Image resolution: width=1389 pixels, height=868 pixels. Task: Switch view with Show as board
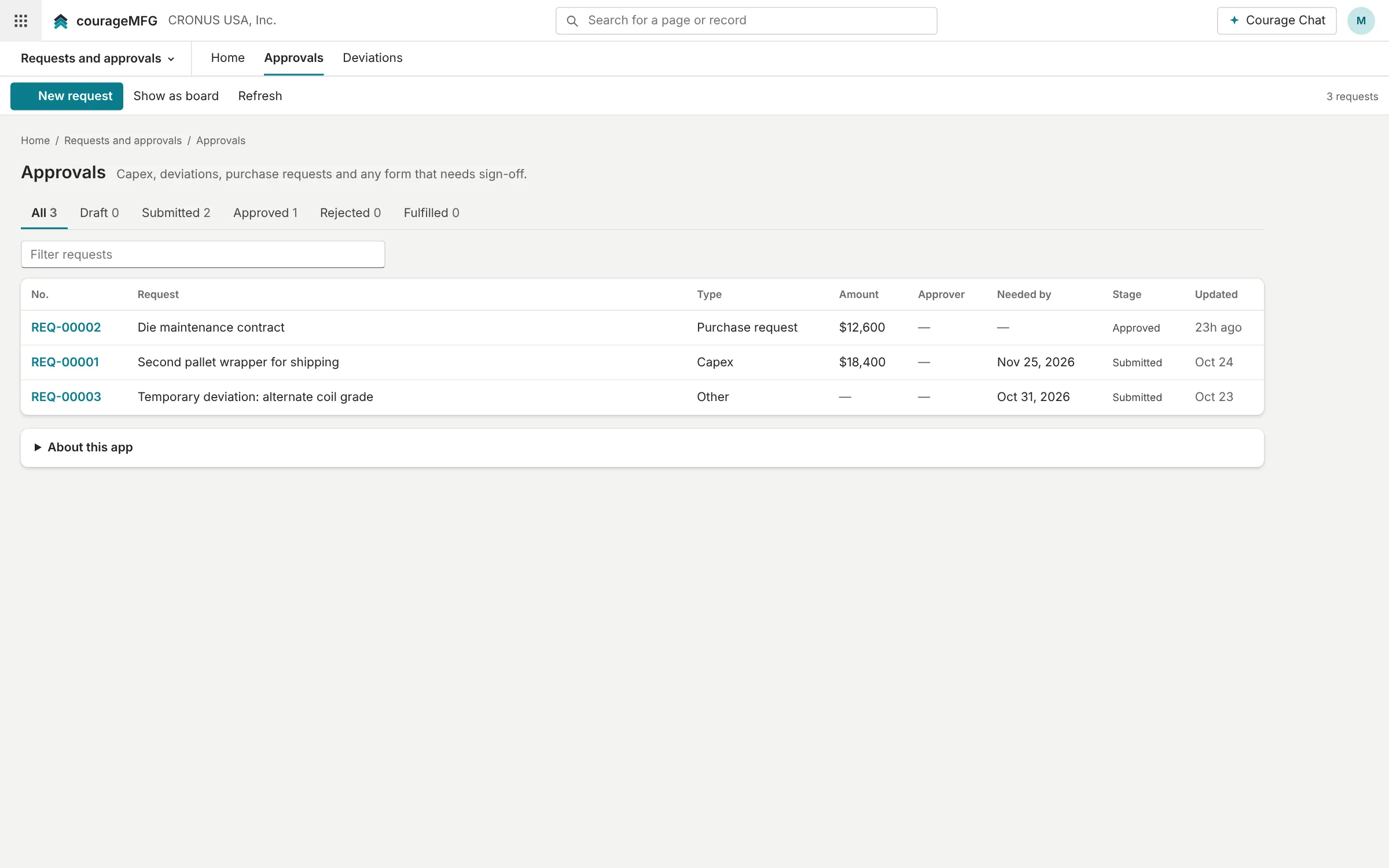pyautogui.click(x=176, y=96)
